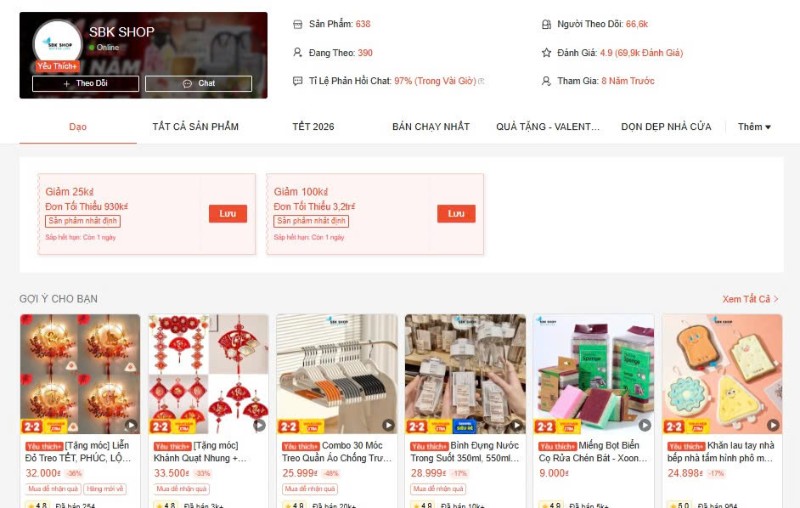Screen dimensions: 800x508
Task: Save the Giảm 100k voucher with Lưu
Action: (456, 214)
